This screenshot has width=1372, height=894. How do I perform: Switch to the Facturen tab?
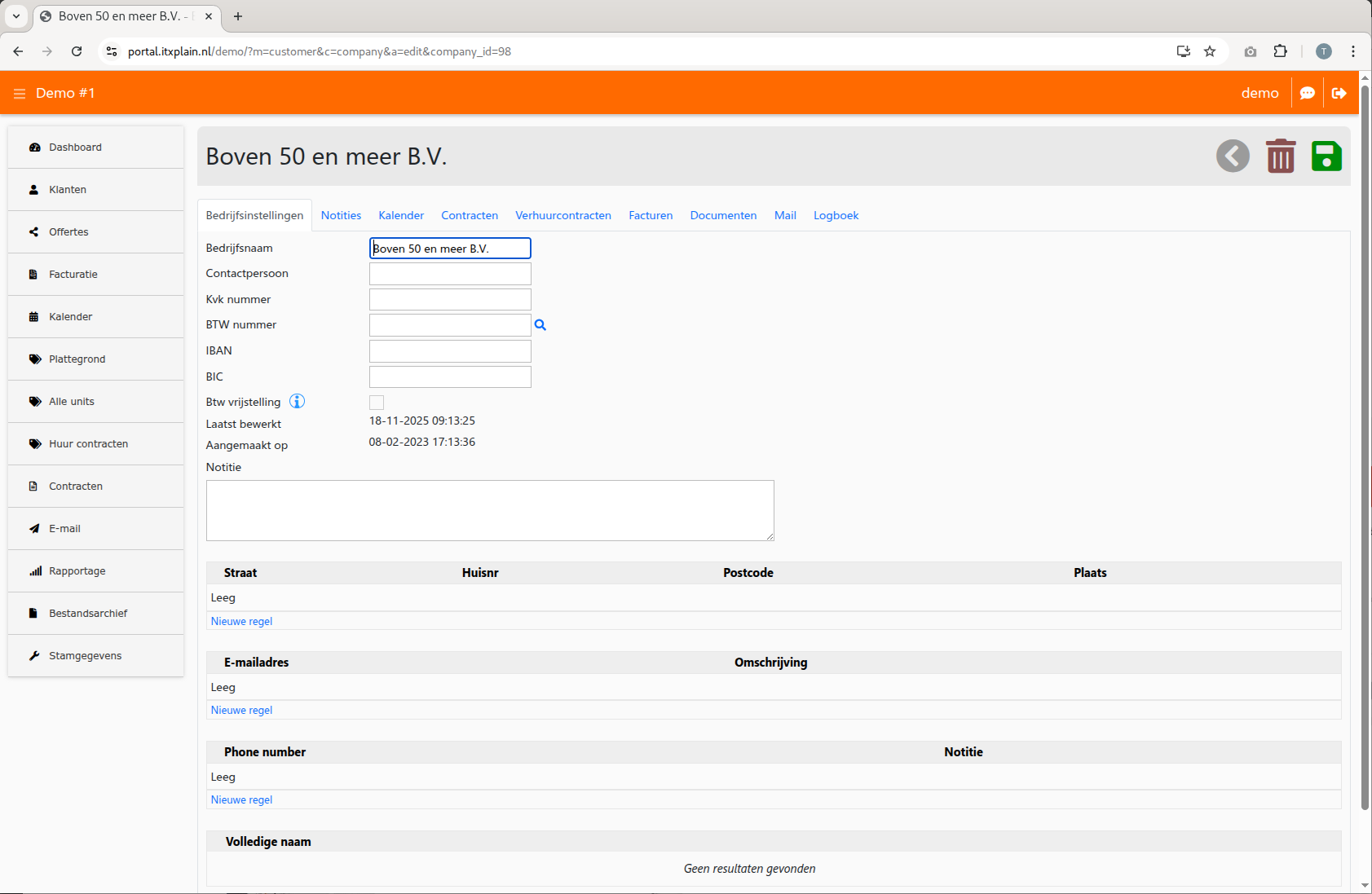tap(650, 216)
